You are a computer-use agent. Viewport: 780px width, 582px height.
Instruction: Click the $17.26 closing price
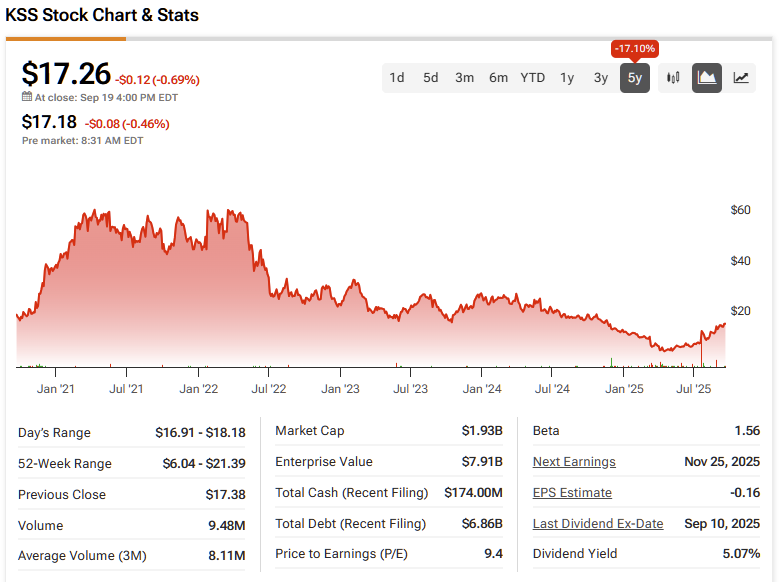click(66, 74)
